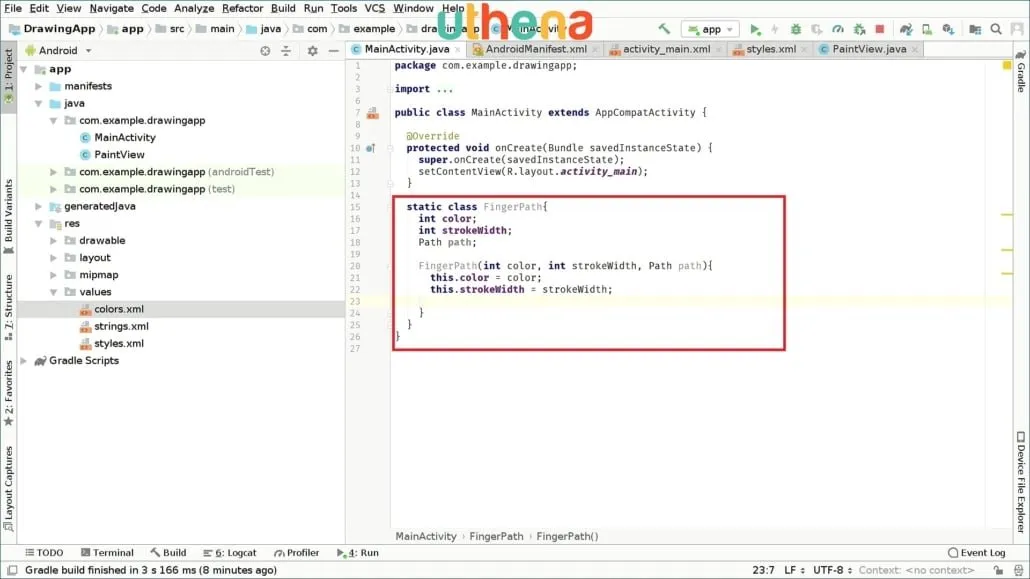Switch to activity_main.xml tab

pyautogui.click(x=665, y=49)
